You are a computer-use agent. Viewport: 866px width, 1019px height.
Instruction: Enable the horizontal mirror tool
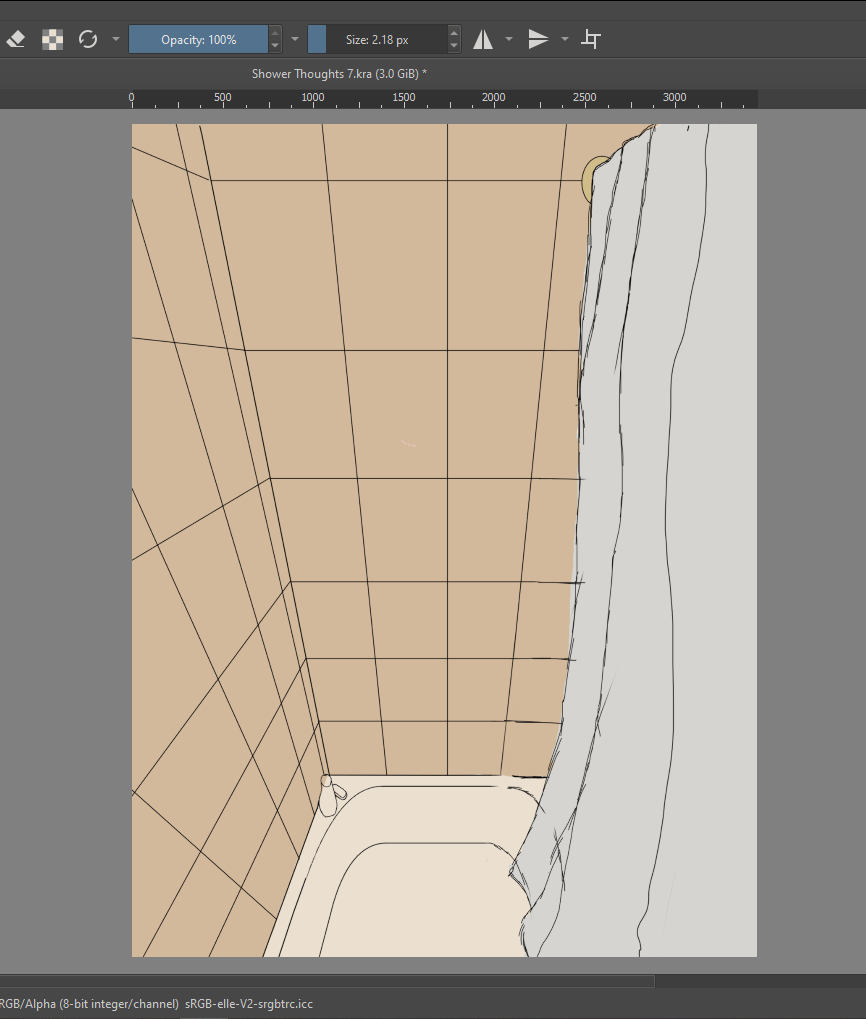tap(483, 40)
